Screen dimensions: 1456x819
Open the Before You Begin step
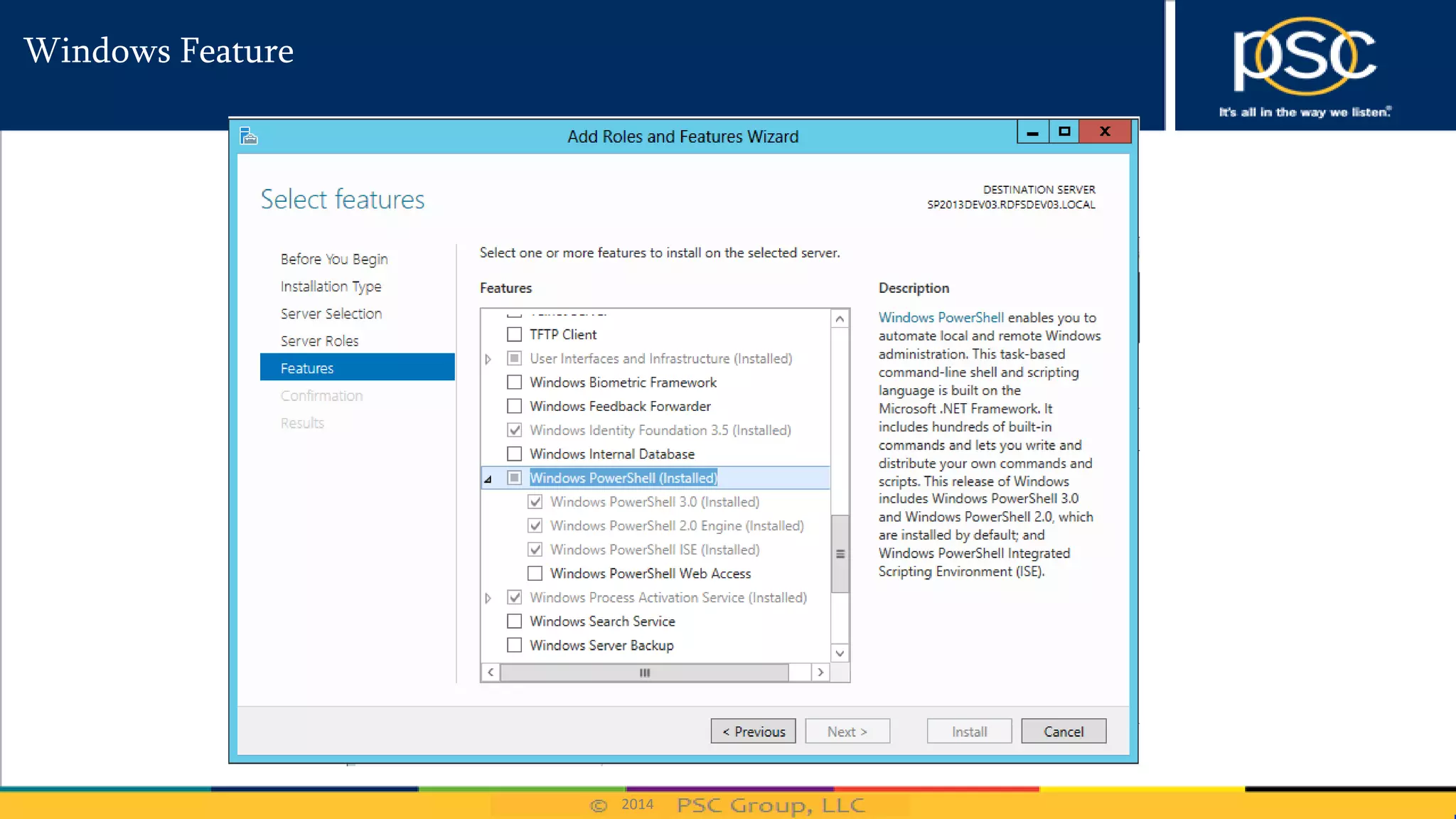[x=334, y=259]
